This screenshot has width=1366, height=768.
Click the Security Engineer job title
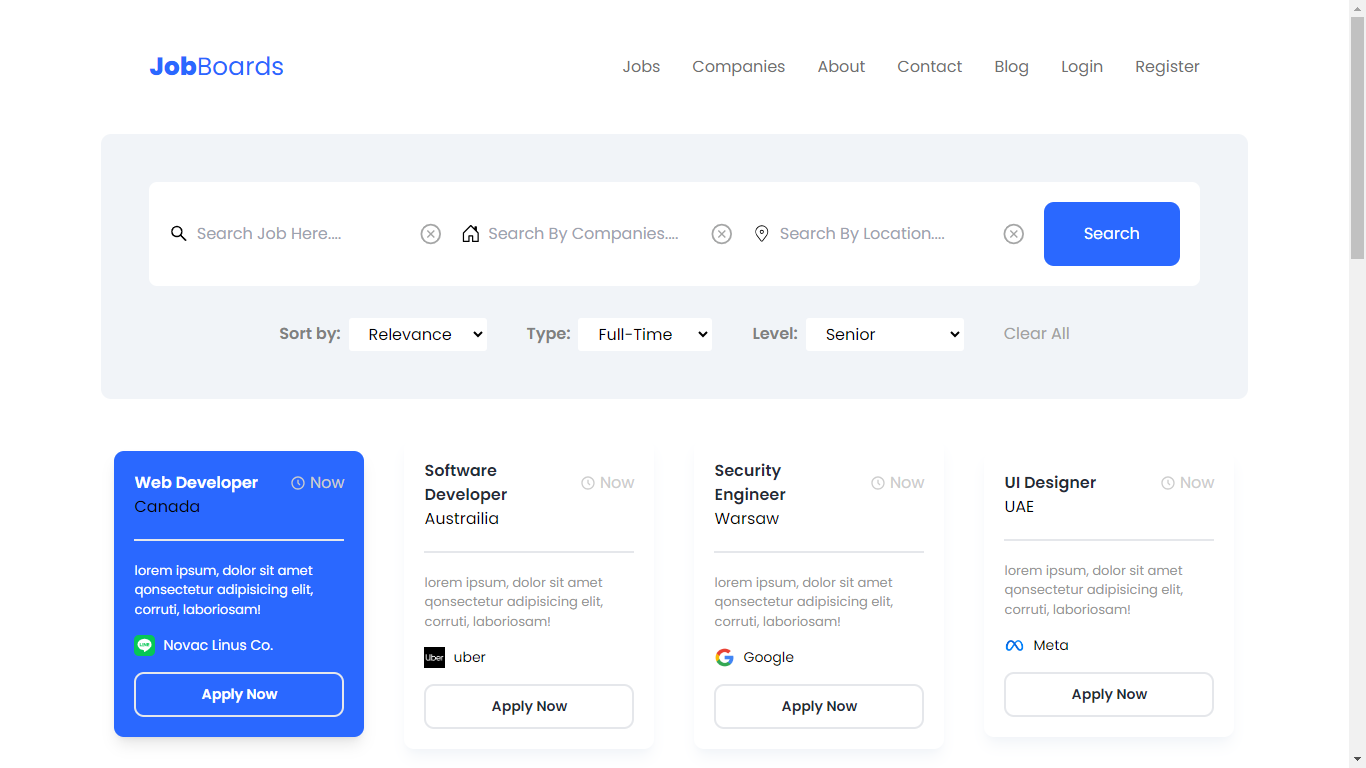(x=750, y=483)
